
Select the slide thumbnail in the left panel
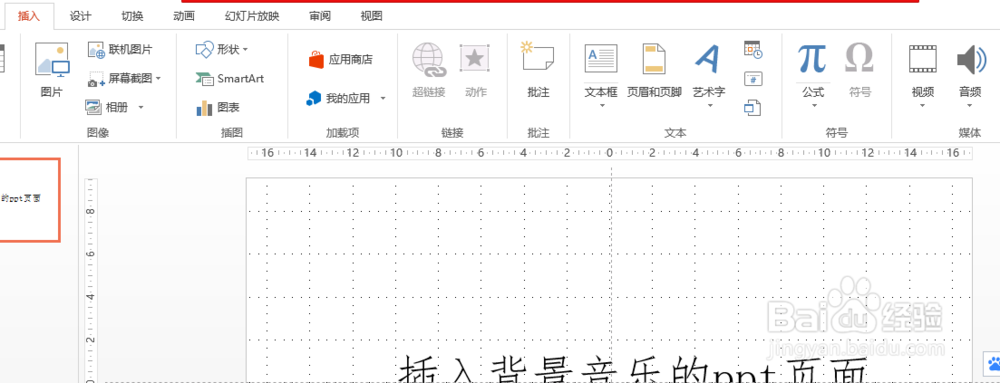tap(30, 199)
